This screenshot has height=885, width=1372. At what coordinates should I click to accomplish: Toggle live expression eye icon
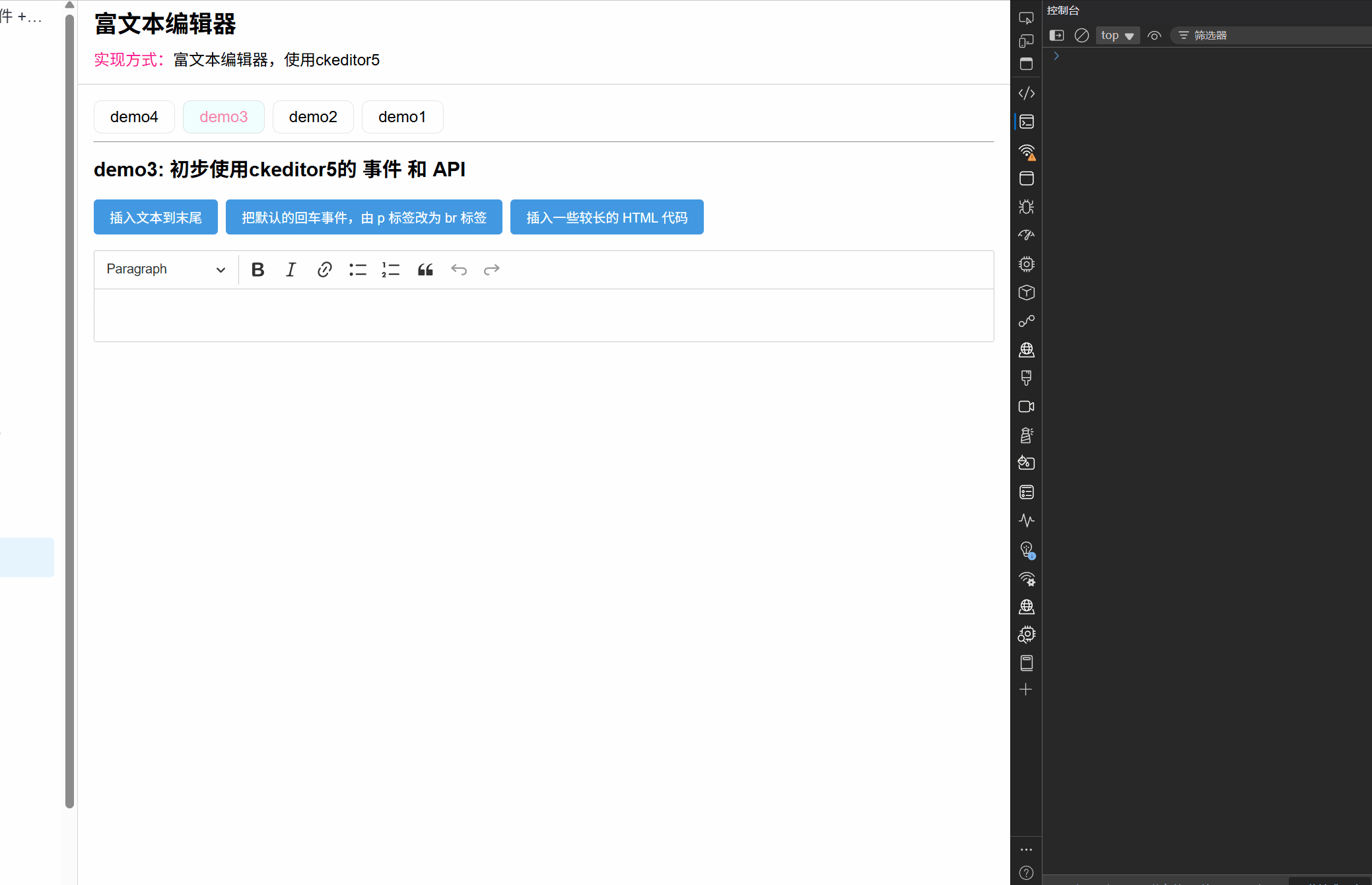point(1154,36)
